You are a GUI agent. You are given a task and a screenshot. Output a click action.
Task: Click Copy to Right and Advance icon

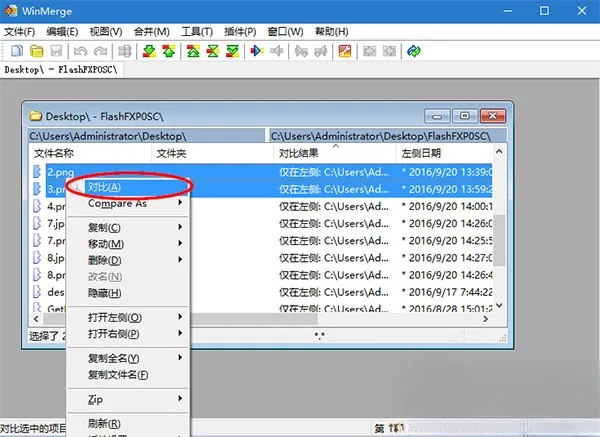click(301, 51)
